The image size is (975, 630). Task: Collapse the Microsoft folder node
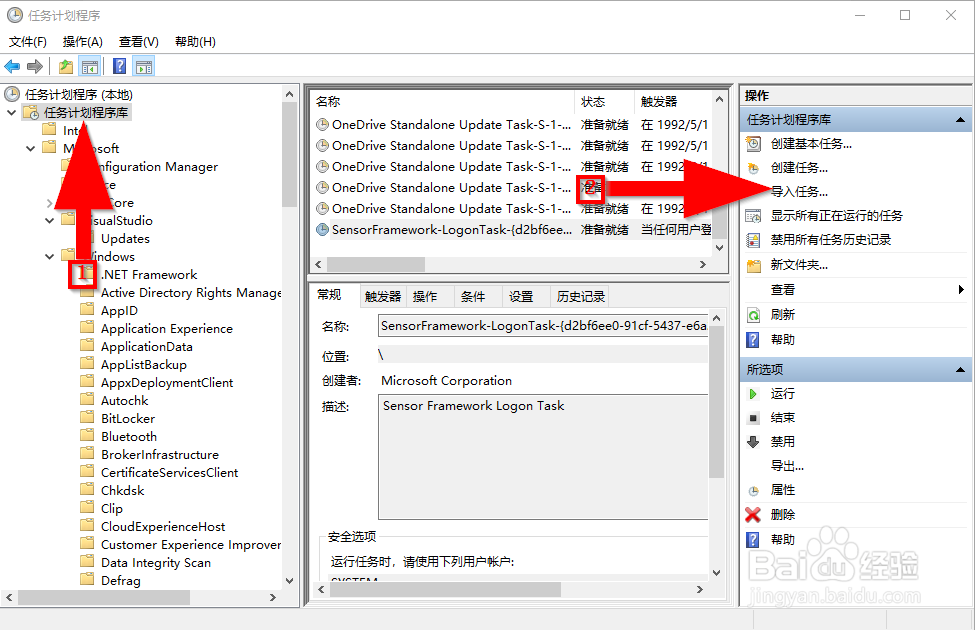(30, 148)
